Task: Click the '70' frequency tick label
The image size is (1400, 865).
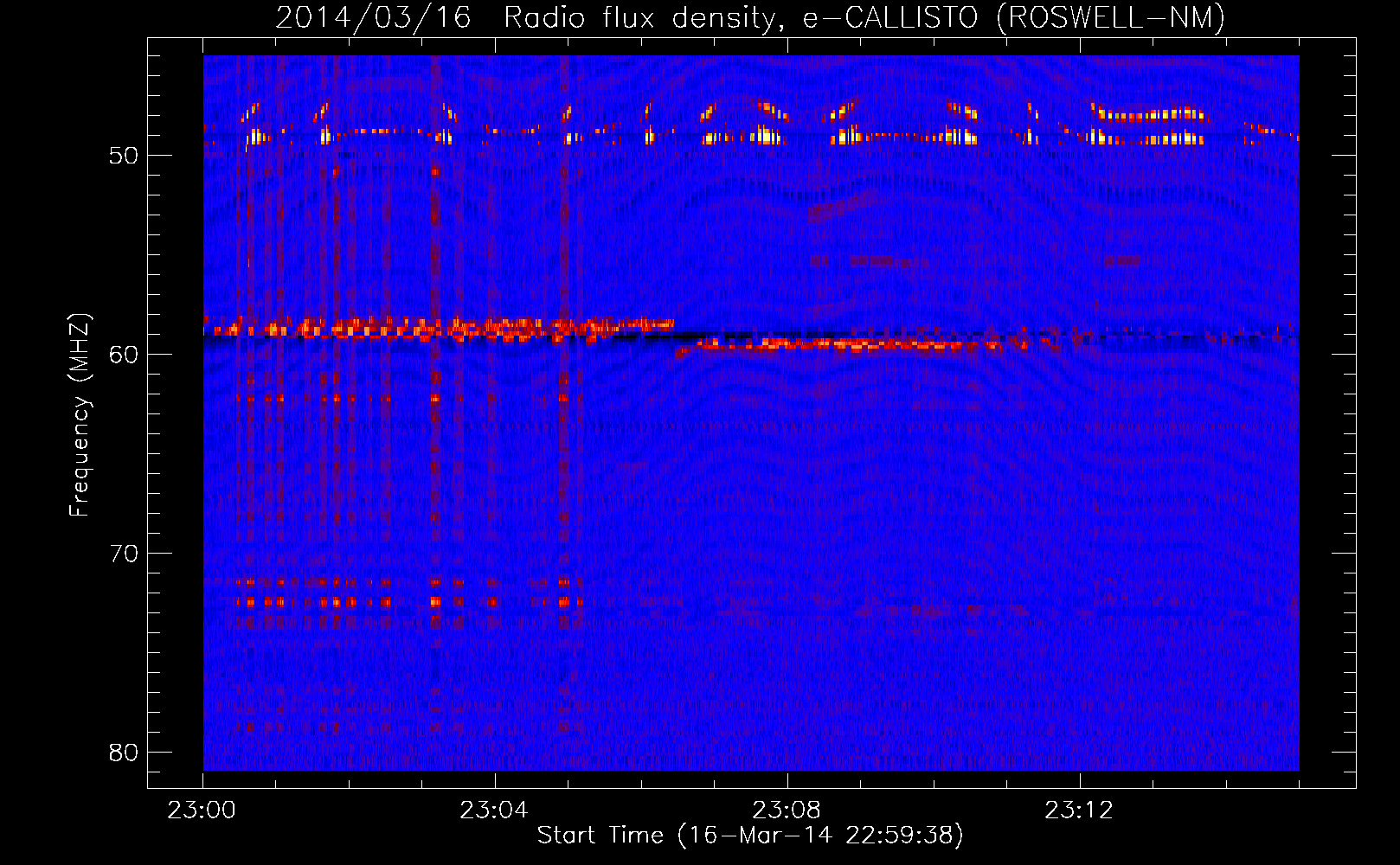Action: 124,554
